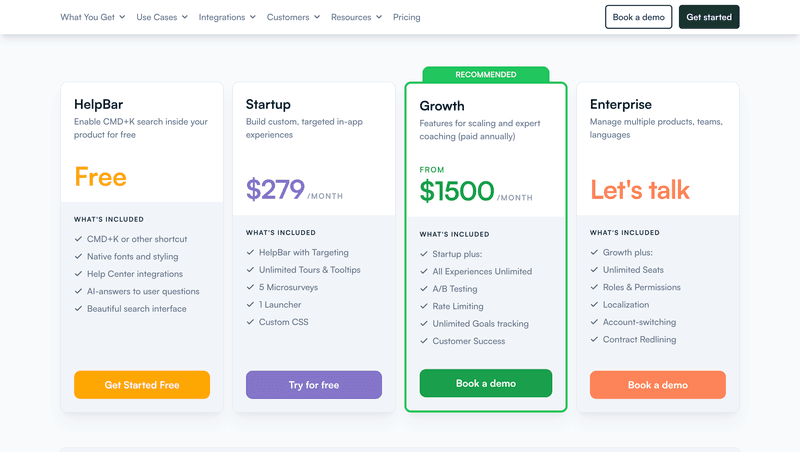Click green Book a demo button
Viewport: 800px width, 452px height.
pyautogui.click(x=486, y=384)
